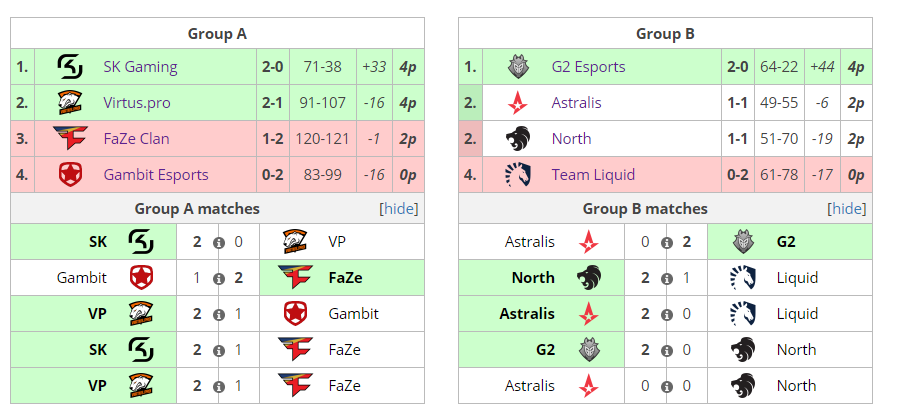Image resolution: width=908 pixels, height=415 pixels.
Task: Click the SK Gaming logo in standings
Action: click(70, 67)
